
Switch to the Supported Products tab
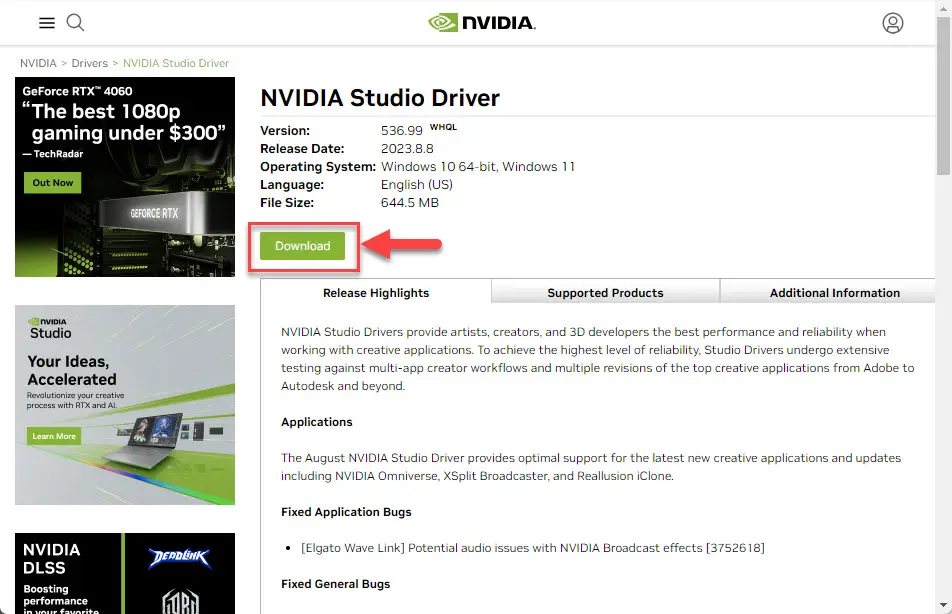click(605, 293)
